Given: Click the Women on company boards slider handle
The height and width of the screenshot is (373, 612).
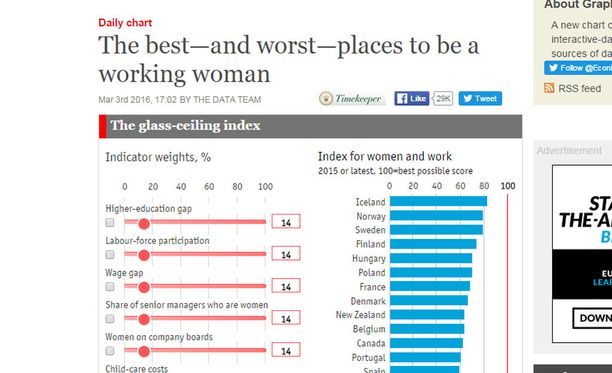Looking at the screenshot, I should click(x=144, y=352).
